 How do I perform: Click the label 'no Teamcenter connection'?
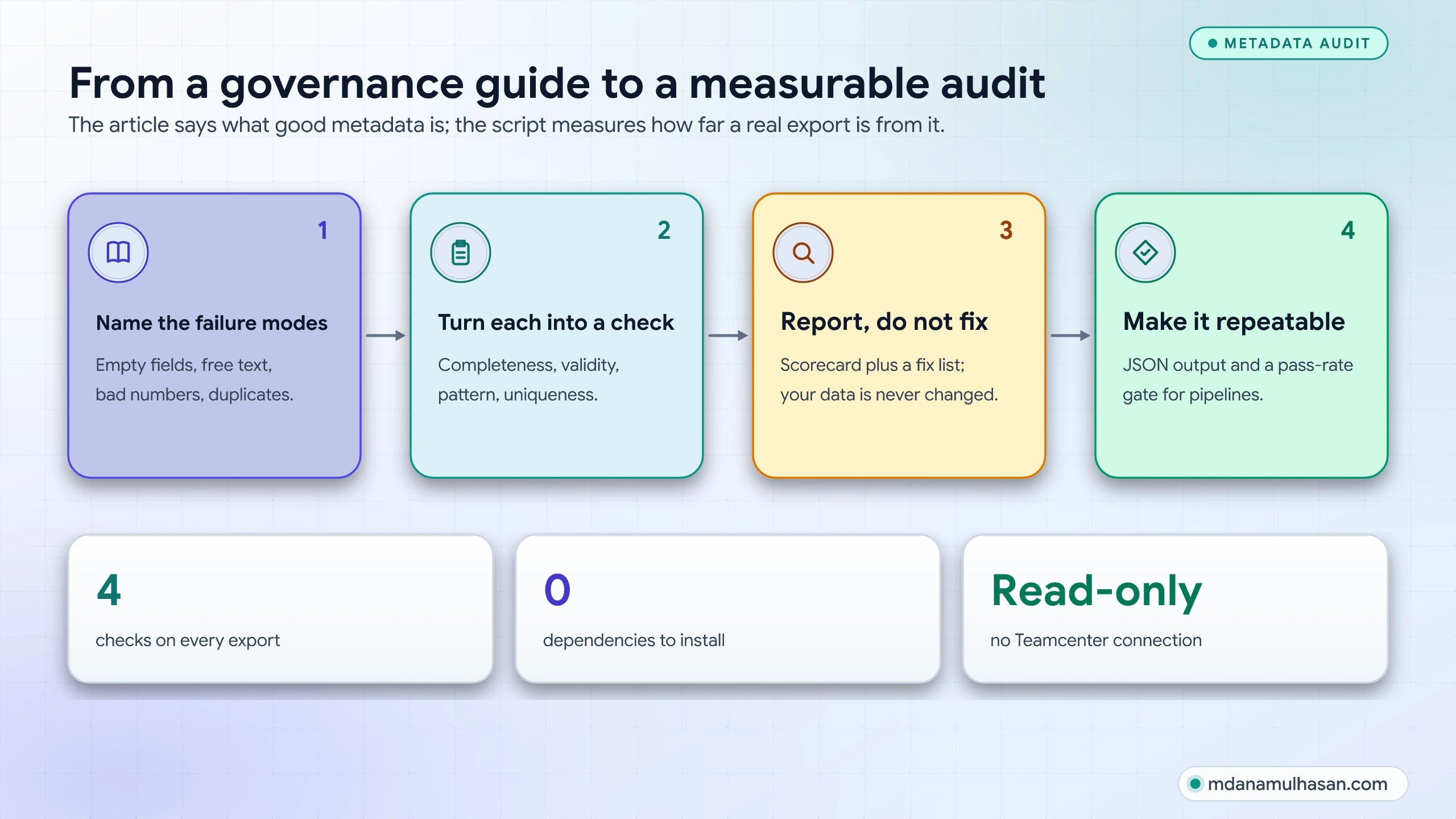click(x=1096, y=640)
